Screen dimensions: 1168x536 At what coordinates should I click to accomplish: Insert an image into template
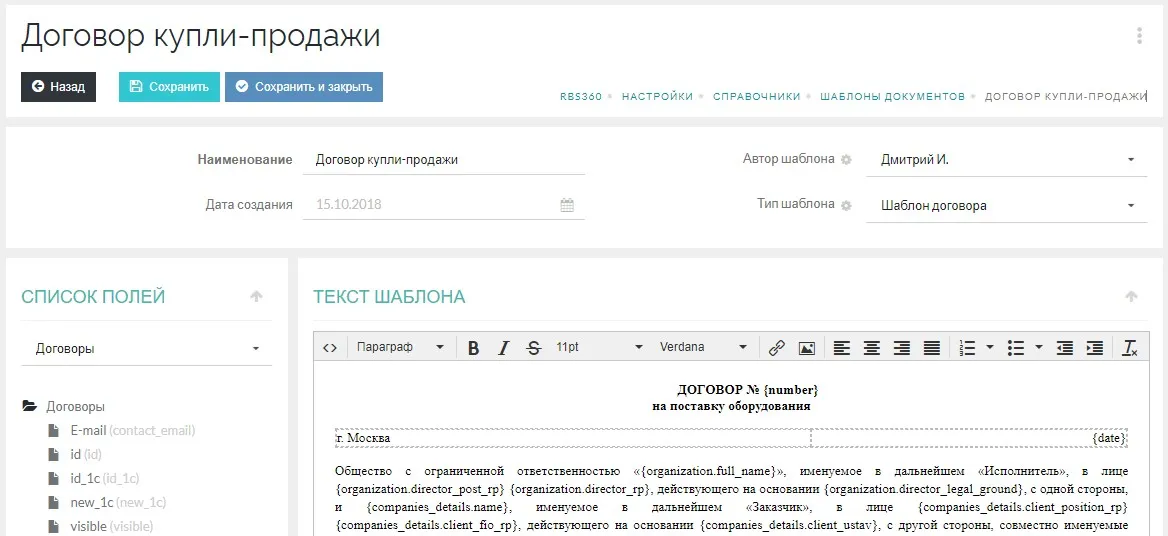click(x=806, y=348)
